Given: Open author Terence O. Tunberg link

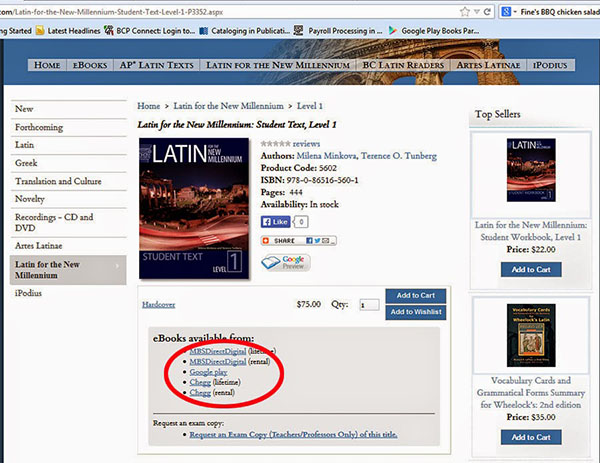Looking at the screenshot, I should (x=399, y=156).
